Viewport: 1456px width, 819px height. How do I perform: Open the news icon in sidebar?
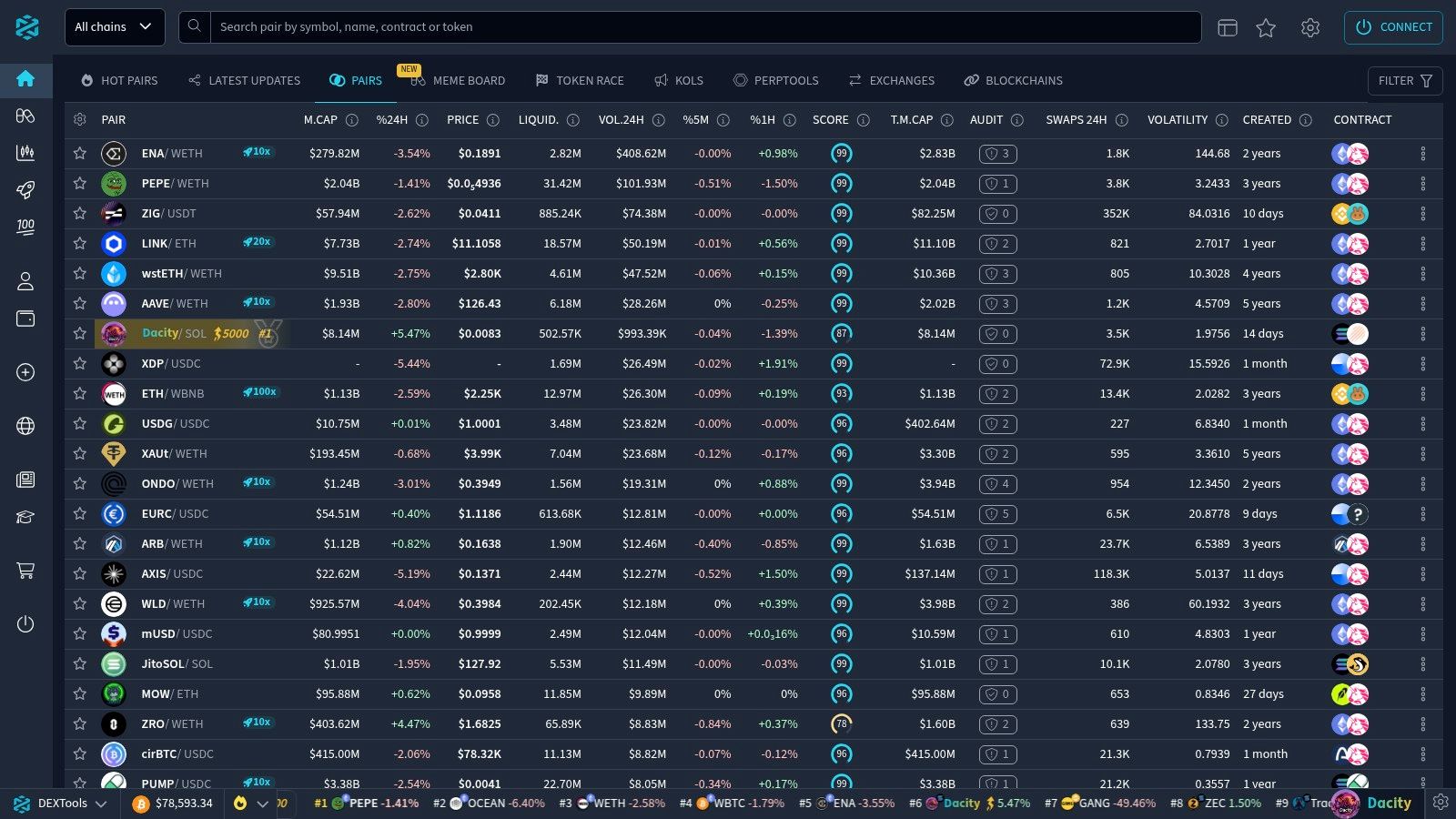[25, 480]
